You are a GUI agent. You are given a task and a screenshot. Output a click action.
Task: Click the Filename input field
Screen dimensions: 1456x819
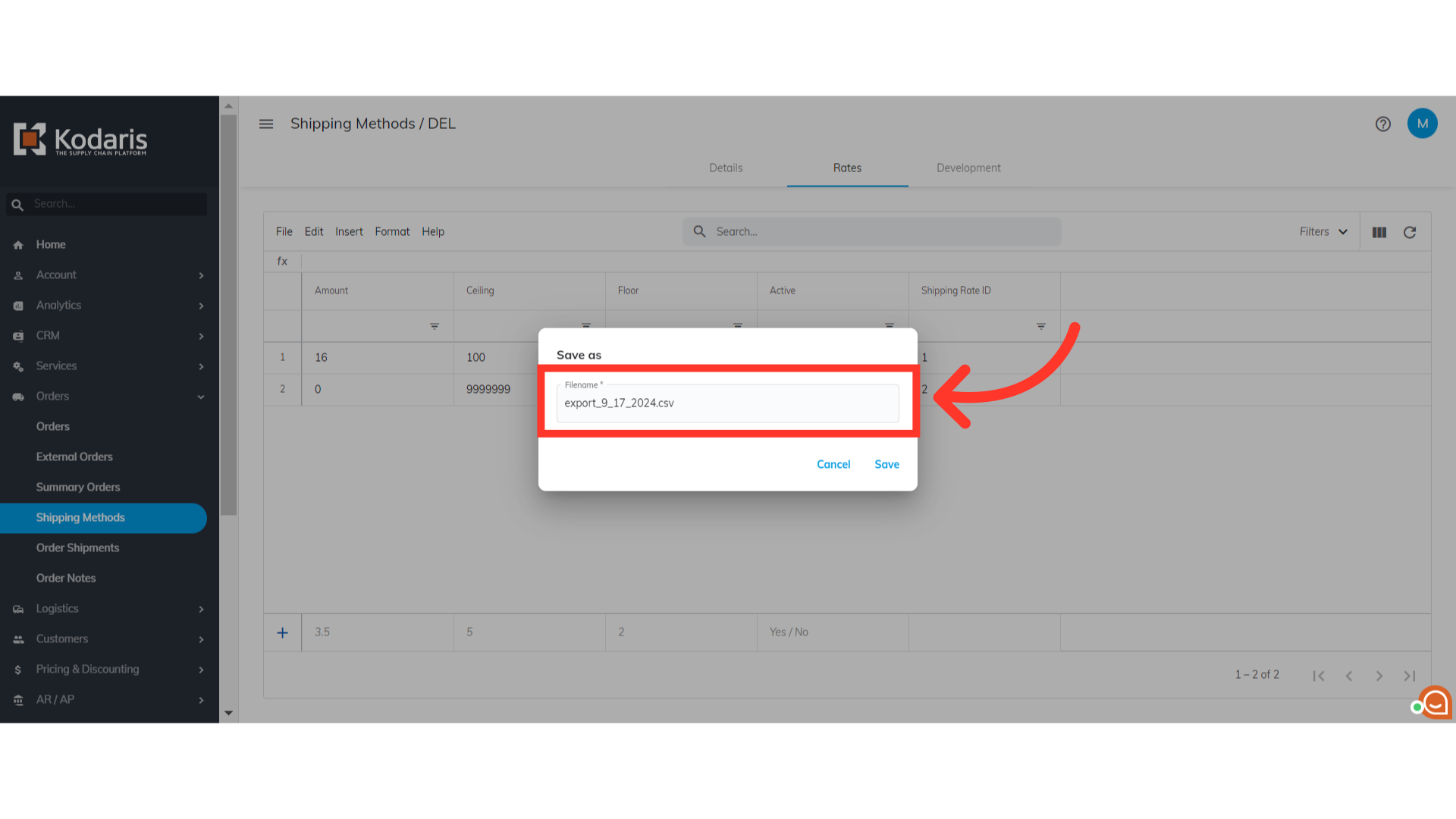727,403
